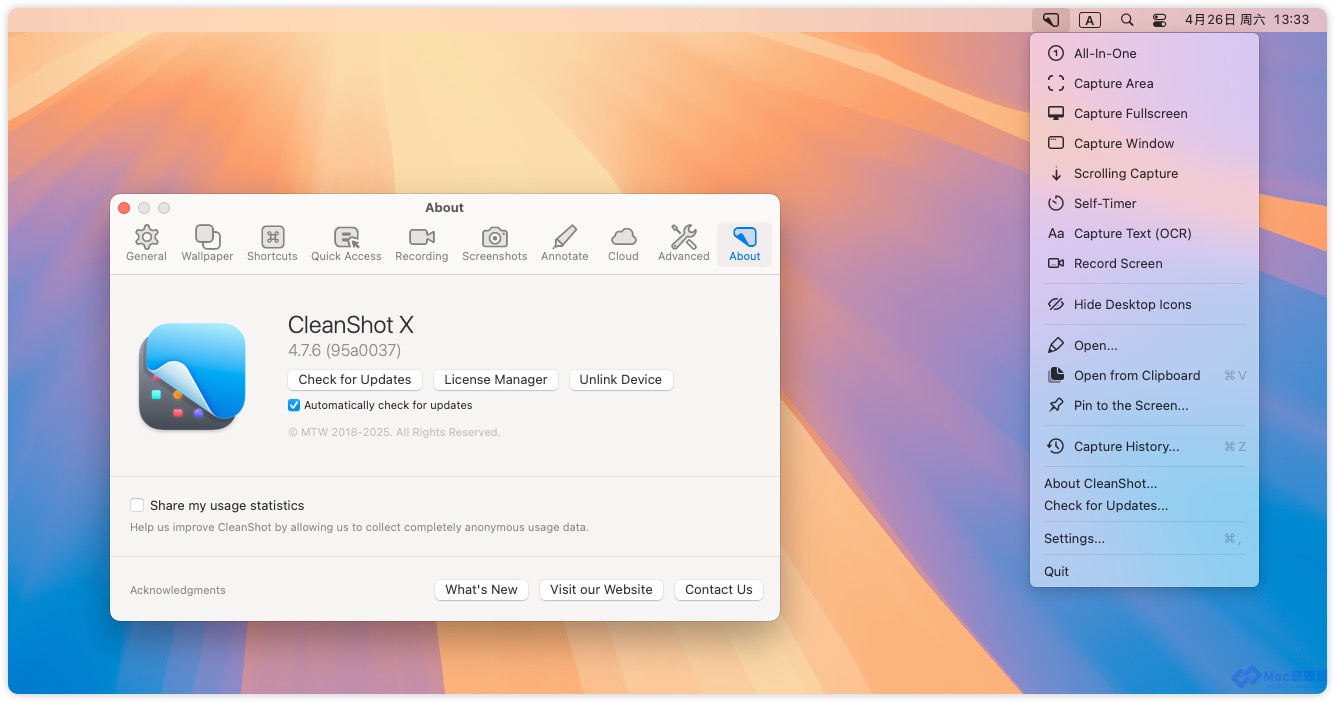Choose Check for Updates... in the dropdown menu

click(1144, 506)
